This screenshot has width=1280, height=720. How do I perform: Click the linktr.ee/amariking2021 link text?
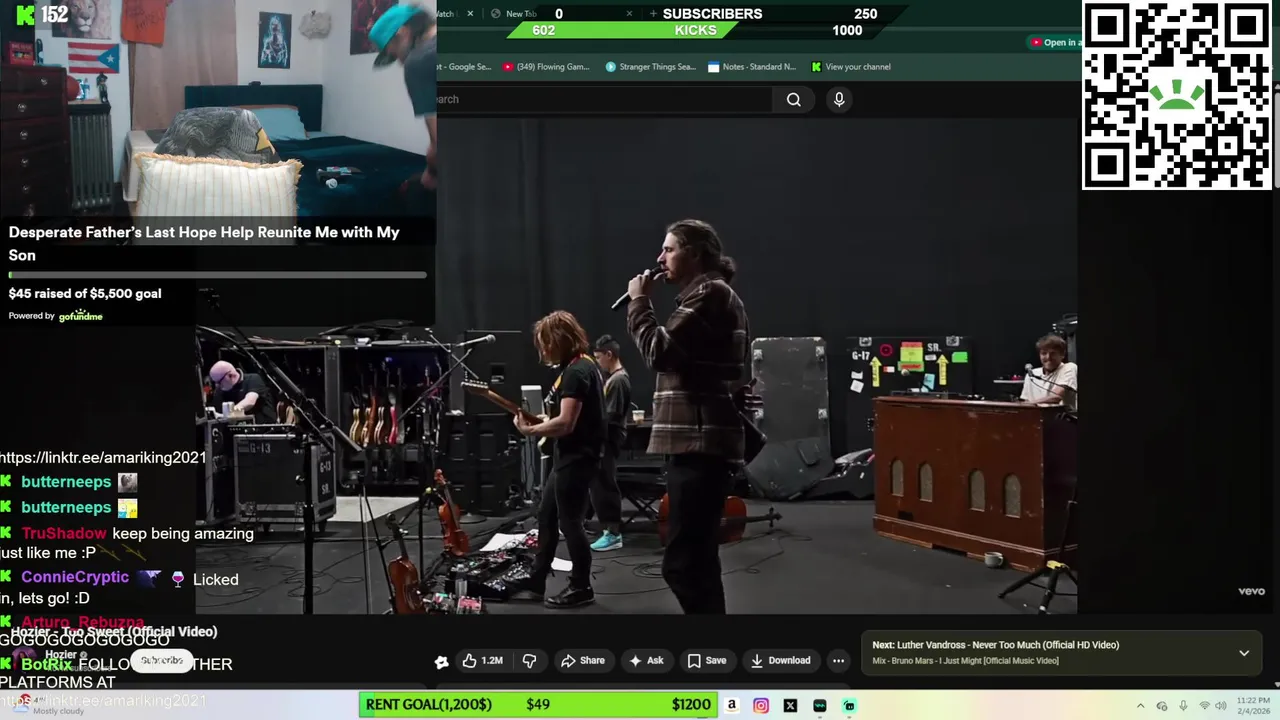click(103, 458)
